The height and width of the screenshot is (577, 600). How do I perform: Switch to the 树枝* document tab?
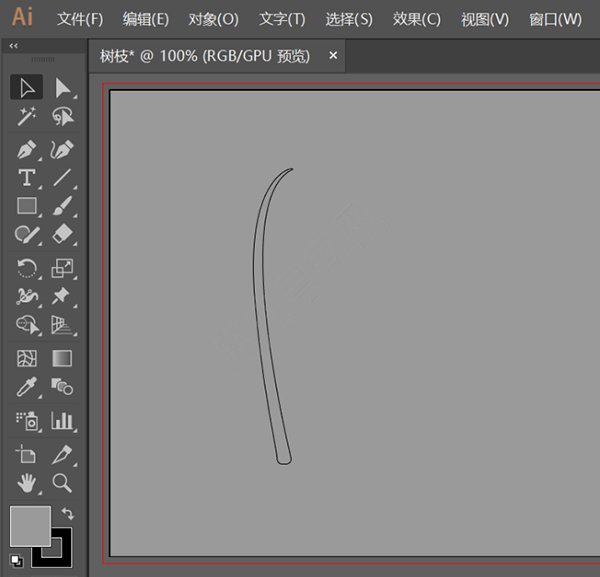[x=205, y=56]
